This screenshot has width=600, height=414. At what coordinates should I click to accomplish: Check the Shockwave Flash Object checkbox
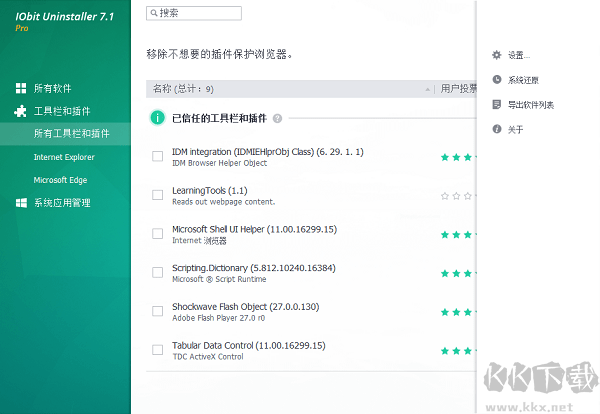pyautogui.click(x=157, y=311)
